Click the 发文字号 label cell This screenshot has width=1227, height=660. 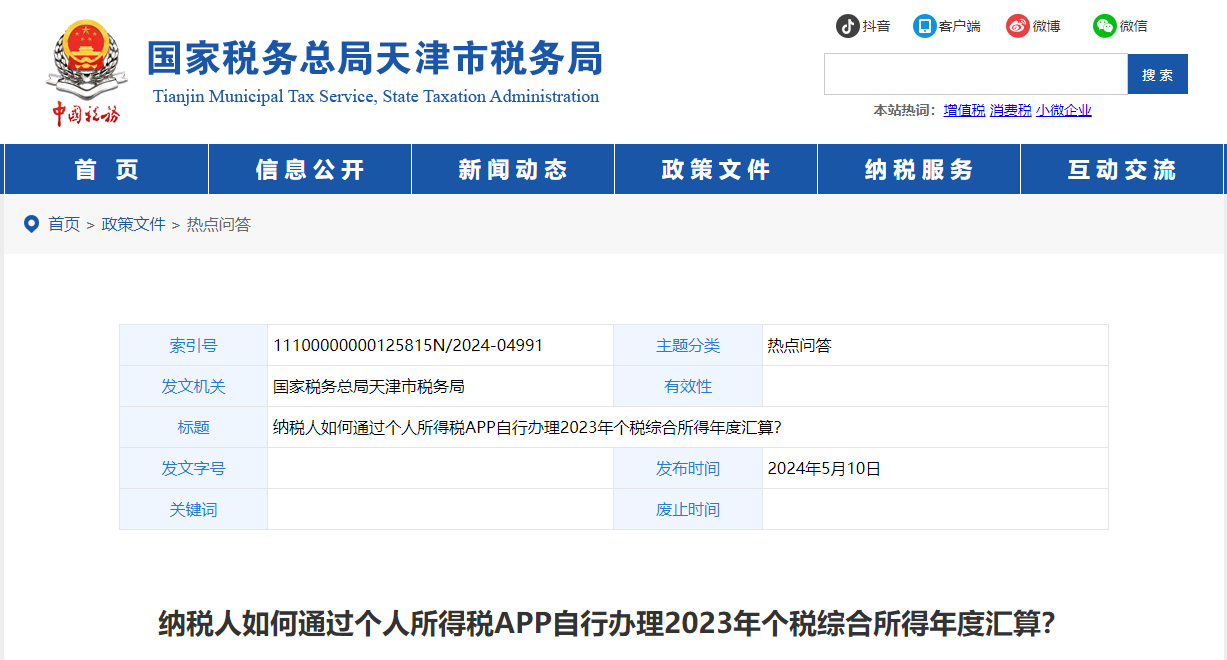pos(193,468)
